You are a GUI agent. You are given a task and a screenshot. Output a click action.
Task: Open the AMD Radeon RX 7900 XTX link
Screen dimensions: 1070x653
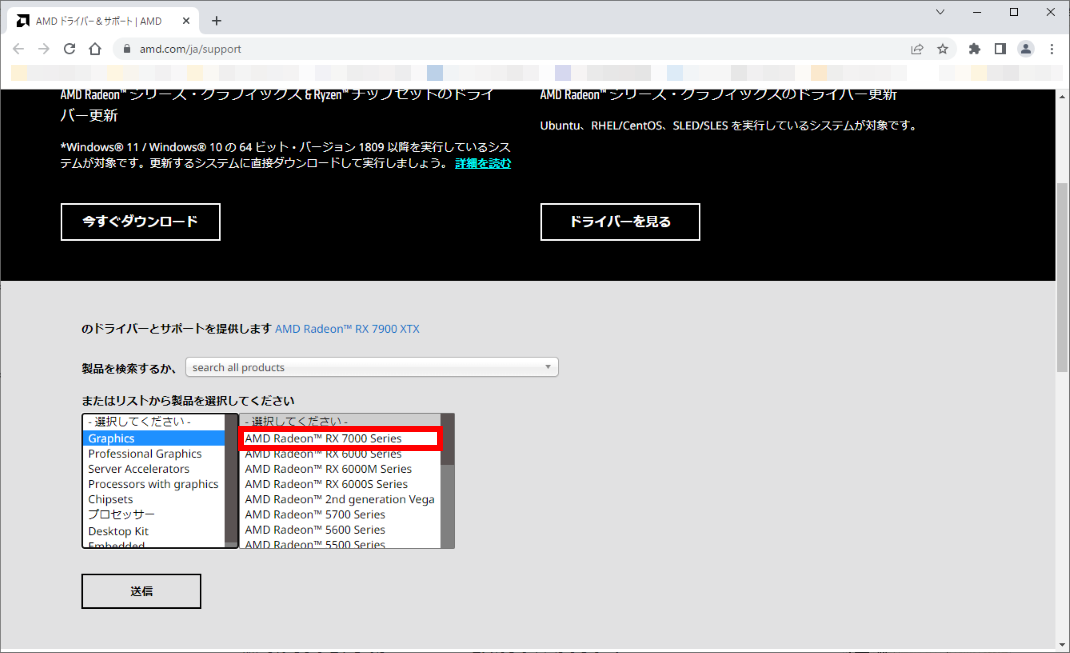tap(347, 329)
